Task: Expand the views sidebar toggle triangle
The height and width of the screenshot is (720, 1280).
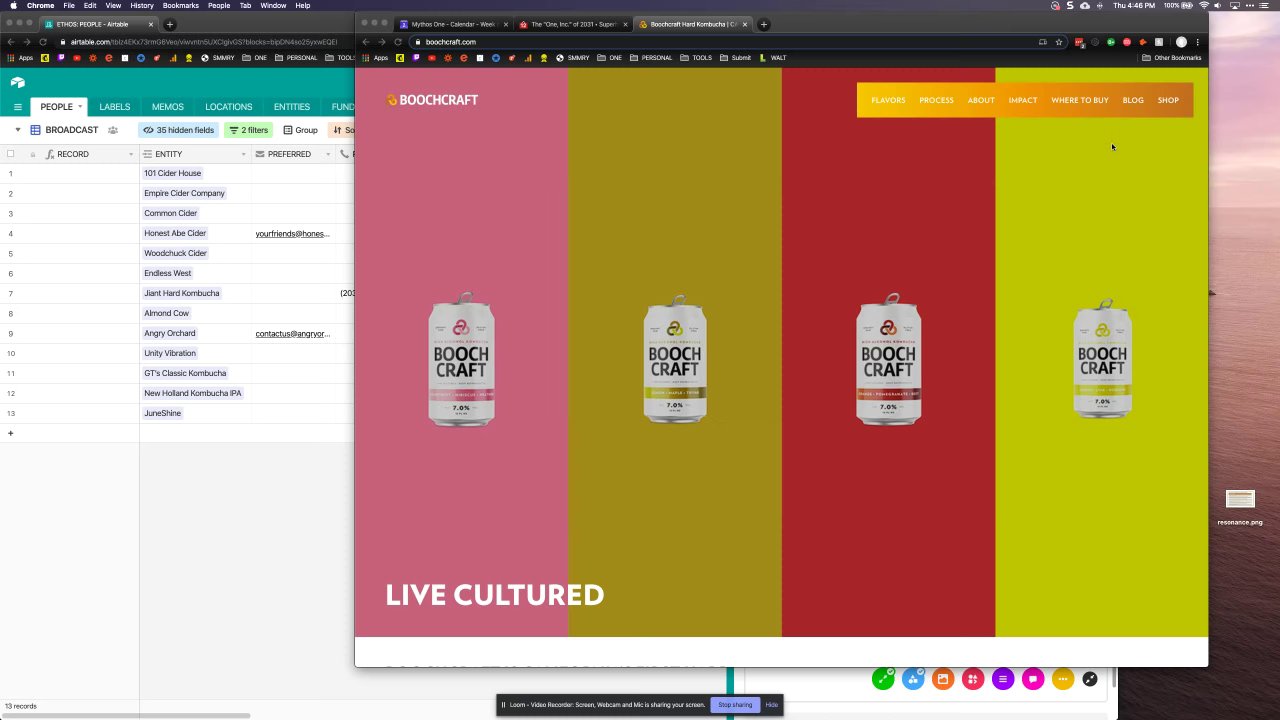Action: click(x=17, y=130)
